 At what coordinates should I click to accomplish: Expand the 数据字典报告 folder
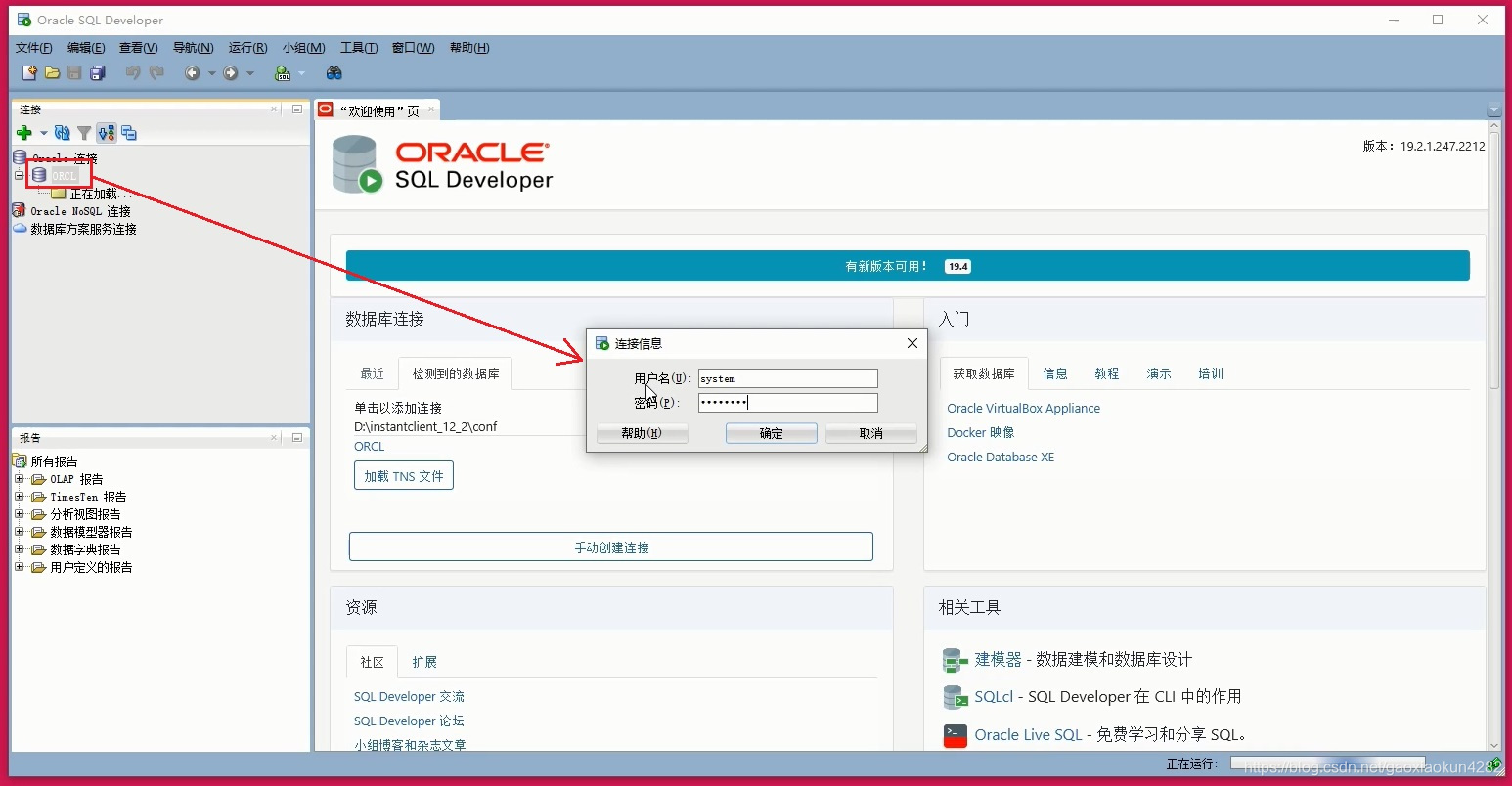point(19,549)
